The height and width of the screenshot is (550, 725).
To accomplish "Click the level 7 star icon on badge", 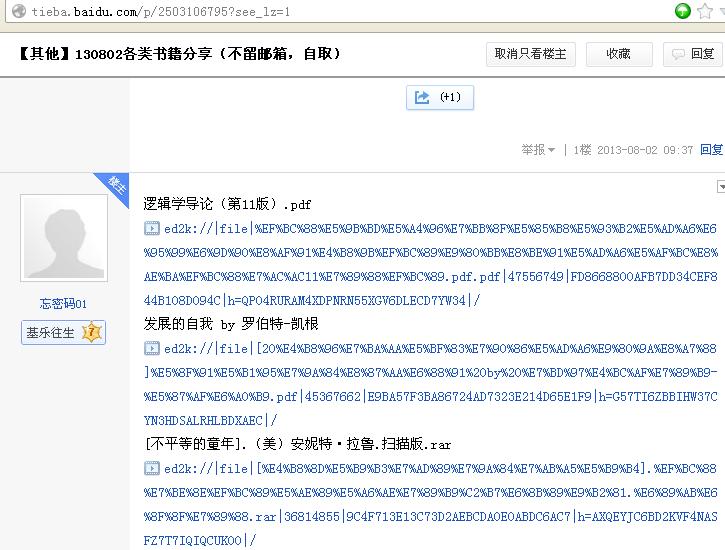I will (x=92, y=332).
